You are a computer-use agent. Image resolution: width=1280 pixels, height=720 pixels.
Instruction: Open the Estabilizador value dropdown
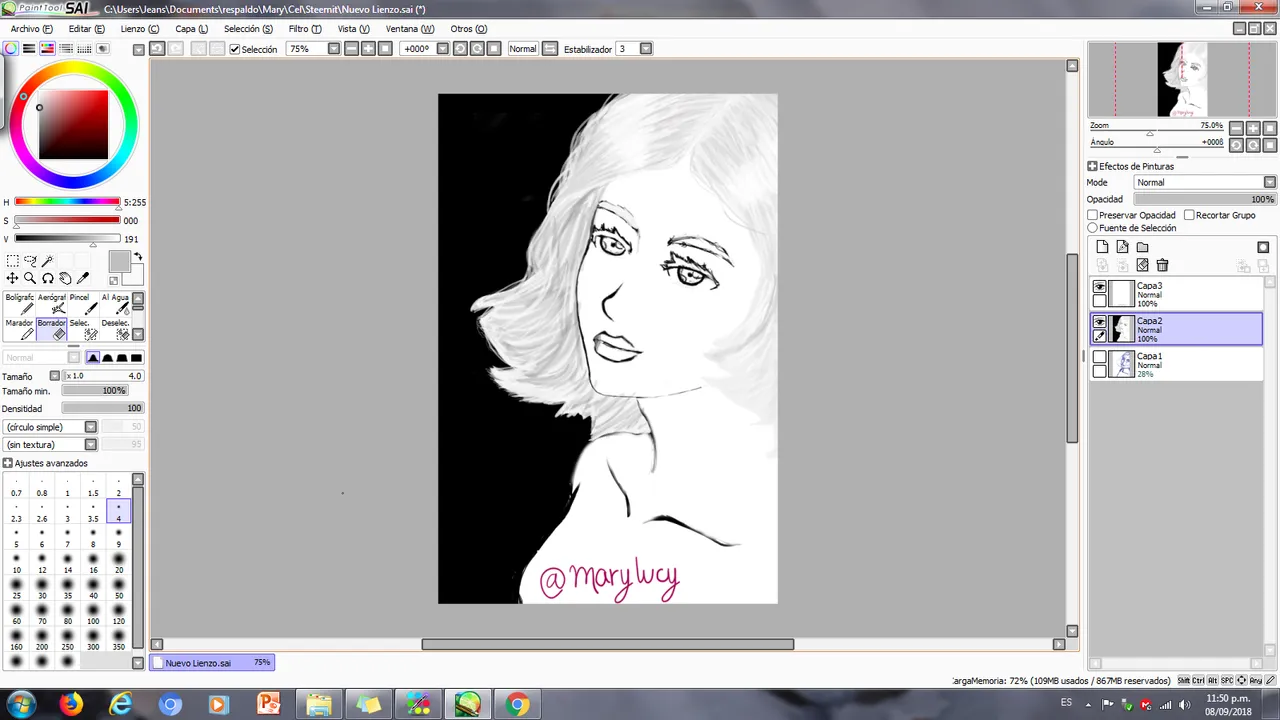646,49
